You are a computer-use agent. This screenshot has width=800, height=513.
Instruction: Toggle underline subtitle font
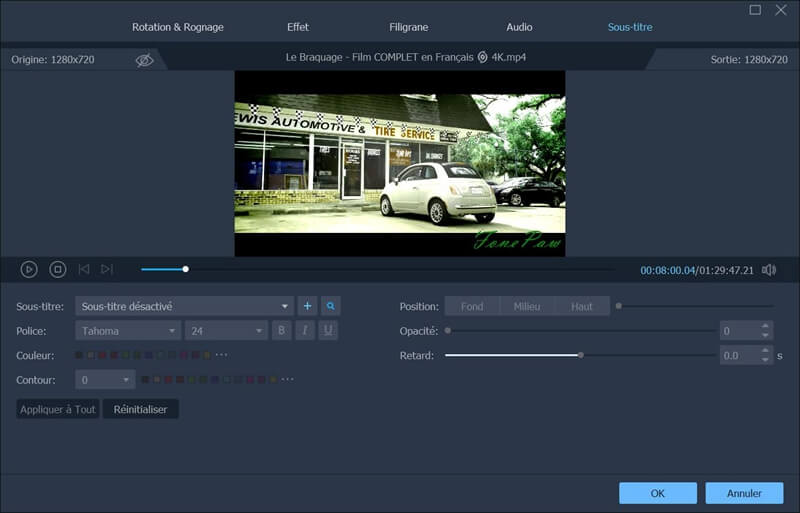click(328, 331)
